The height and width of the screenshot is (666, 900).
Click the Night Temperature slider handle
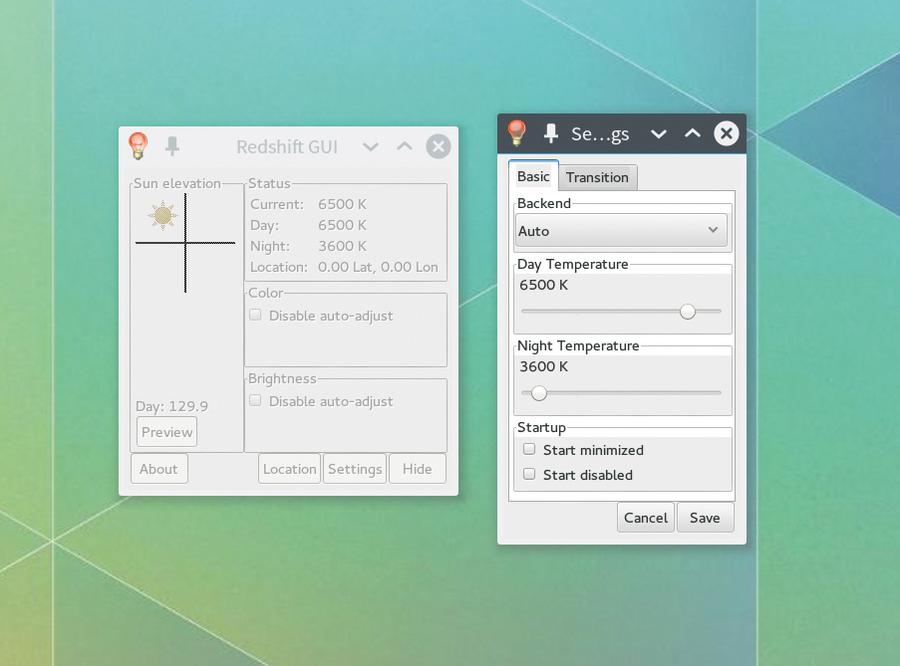[x=538, y=393]
